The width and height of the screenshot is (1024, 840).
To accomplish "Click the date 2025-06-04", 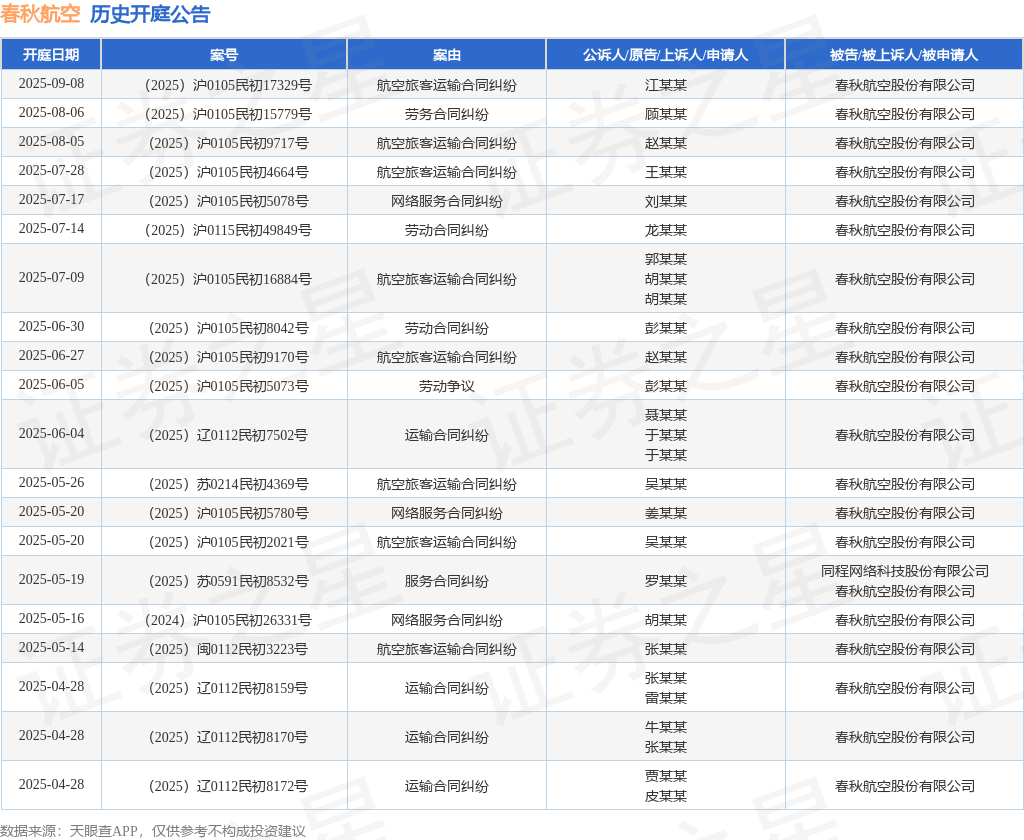I will 51,433.
